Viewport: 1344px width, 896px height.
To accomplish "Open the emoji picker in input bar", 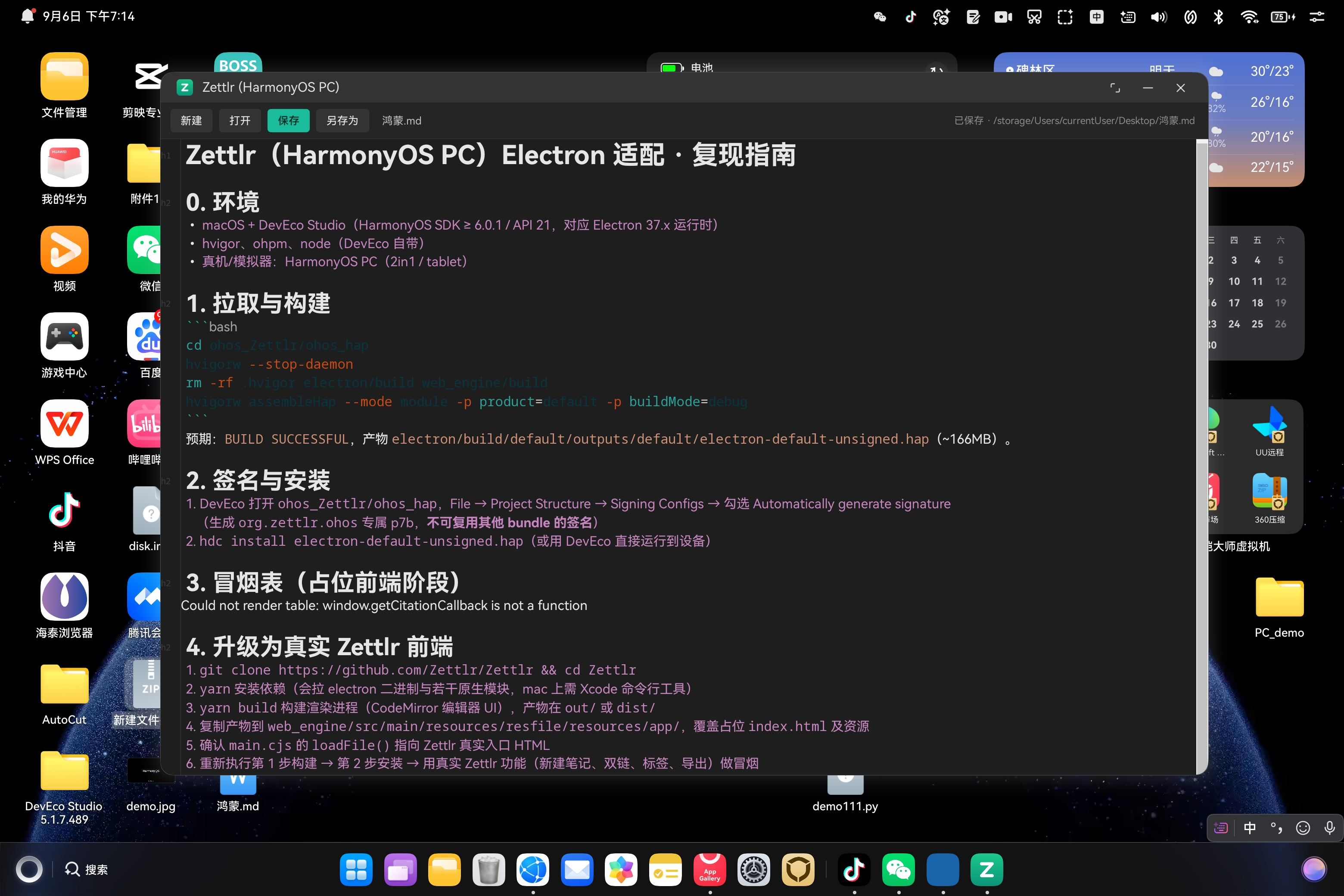I will point(1303,828).
